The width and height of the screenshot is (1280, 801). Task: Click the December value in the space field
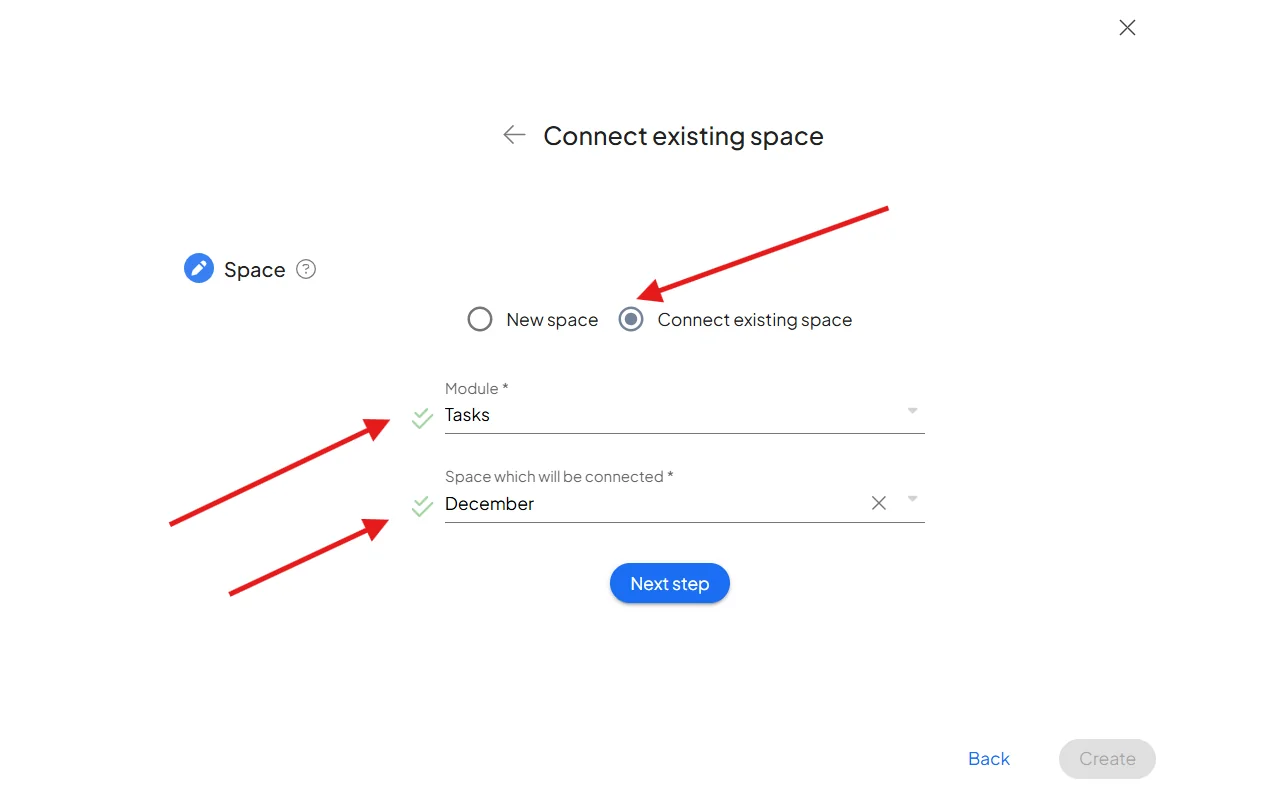(489, 504)
